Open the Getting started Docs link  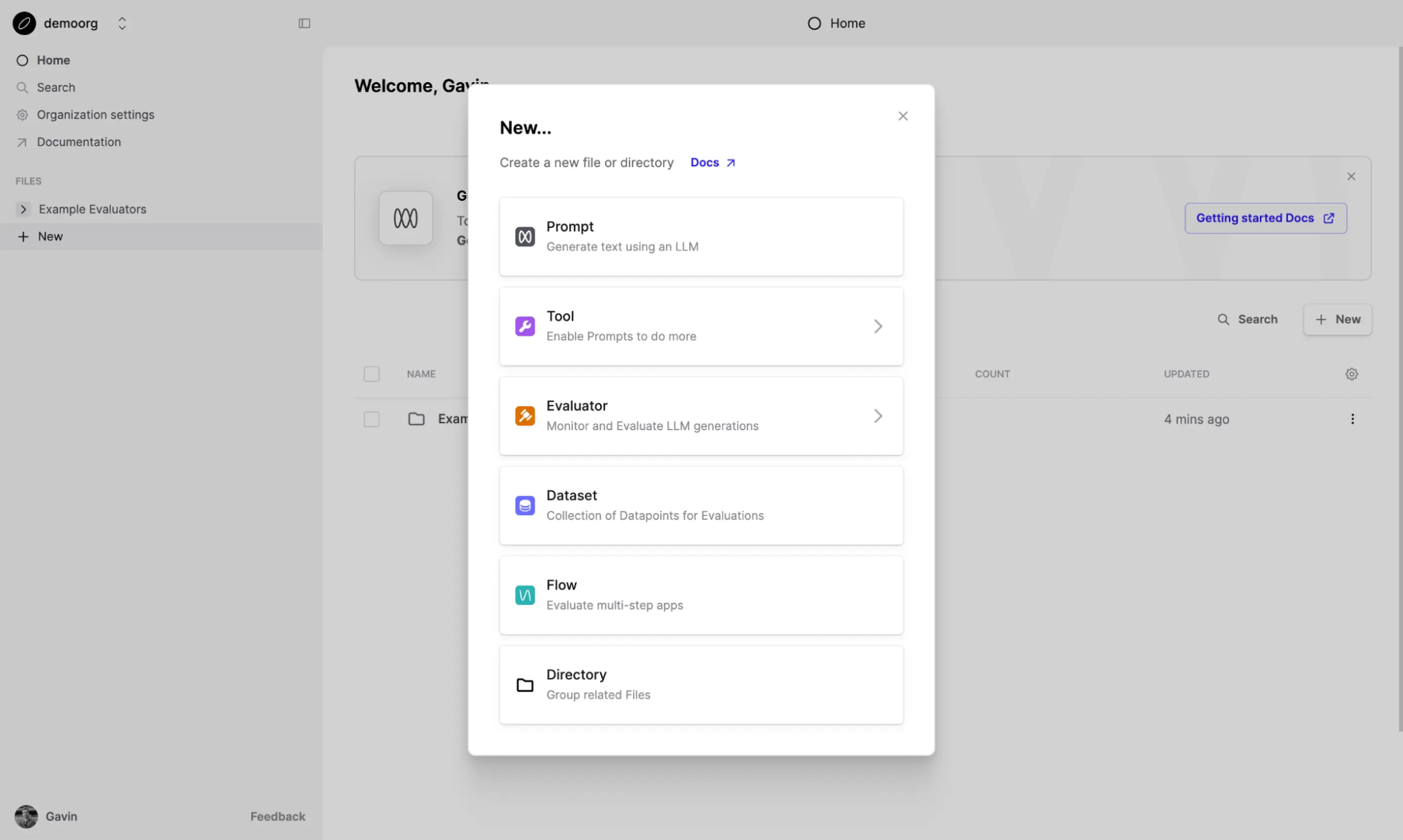(x=1265, y=218)
